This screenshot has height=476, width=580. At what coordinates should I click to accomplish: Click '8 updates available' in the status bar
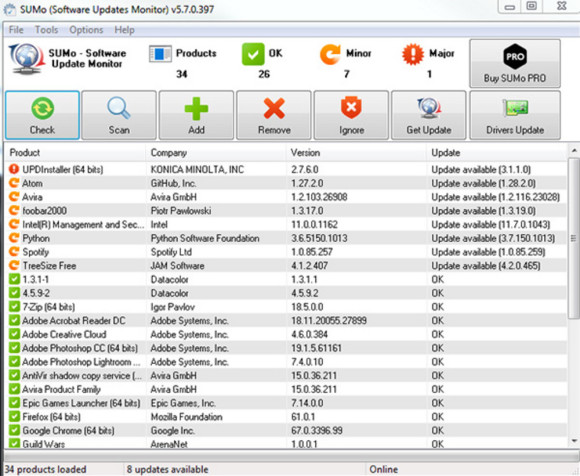[x=167, y=469]
